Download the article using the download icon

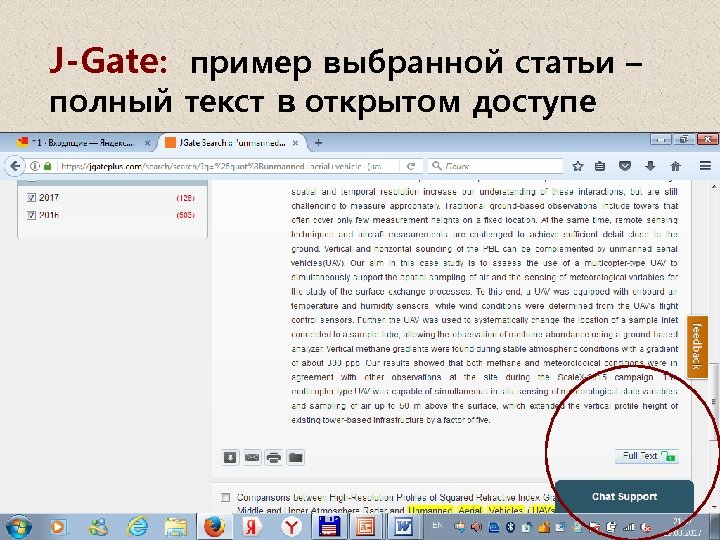[230, 457]
